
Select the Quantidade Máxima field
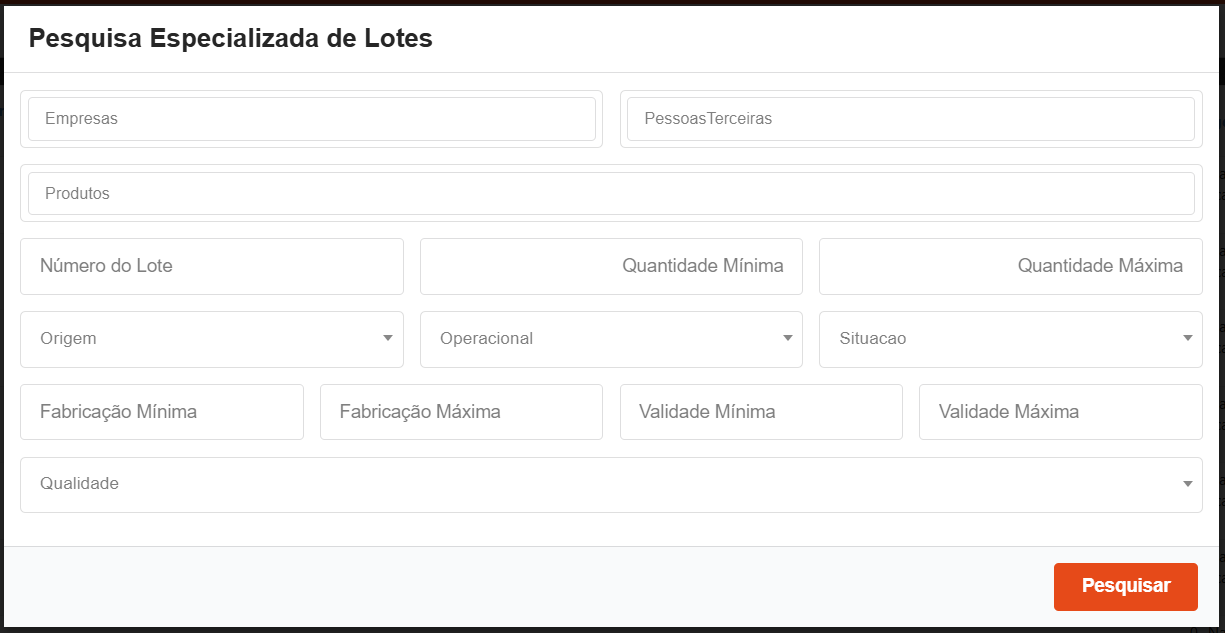tap(1010, 266)
